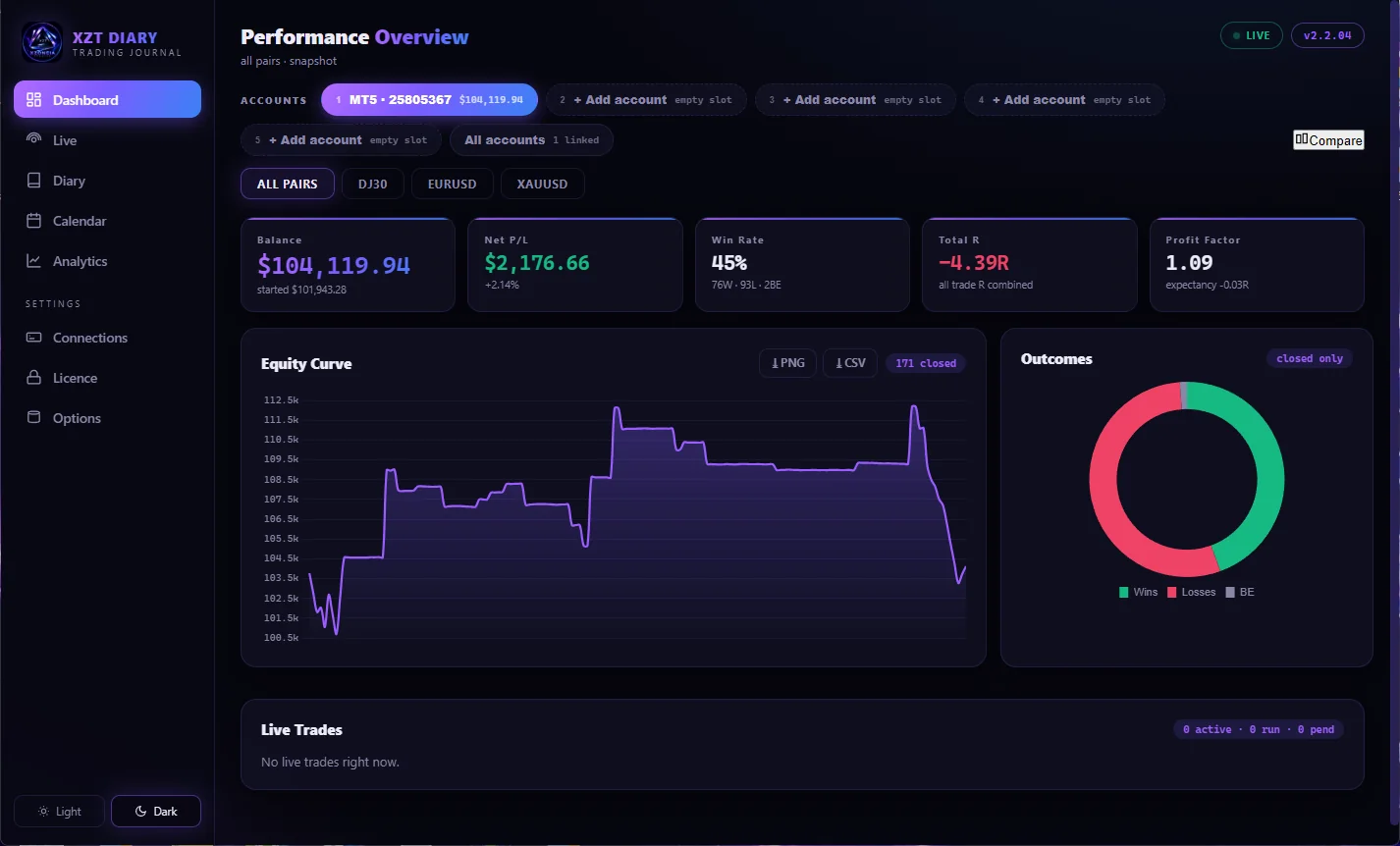Screen dimensions: 1400x846
Task: Navigate to Analytics
Action: 107,261
